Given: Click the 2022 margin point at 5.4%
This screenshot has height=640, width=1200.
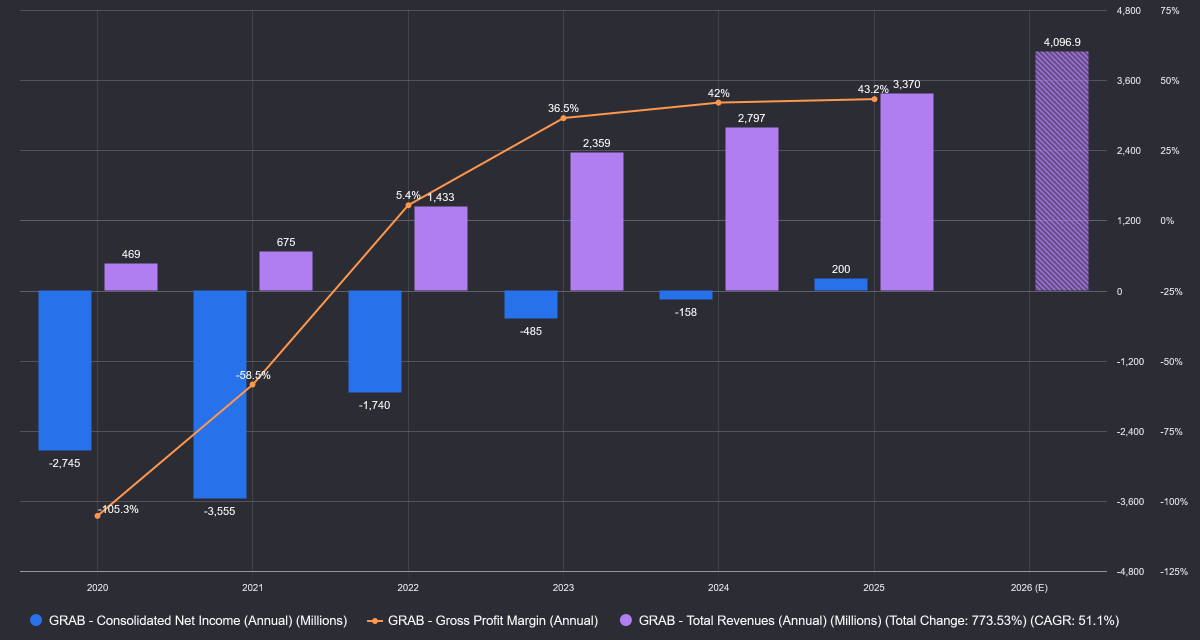Looking at the screenshot, I should tap(408, 205).
